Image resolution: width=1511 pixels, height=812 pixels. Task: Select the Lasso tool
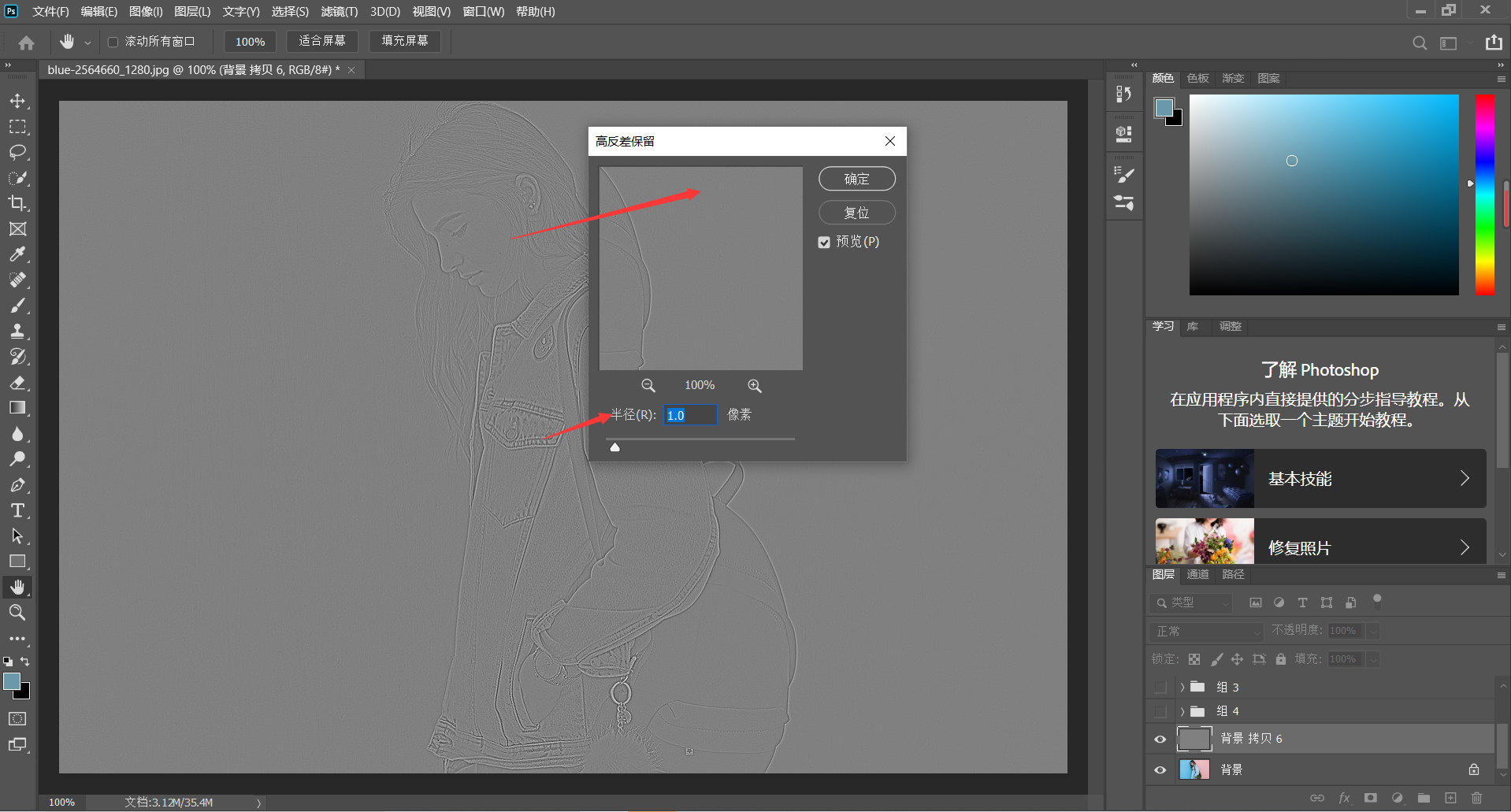pyautogui.click(x=17, y=152)
